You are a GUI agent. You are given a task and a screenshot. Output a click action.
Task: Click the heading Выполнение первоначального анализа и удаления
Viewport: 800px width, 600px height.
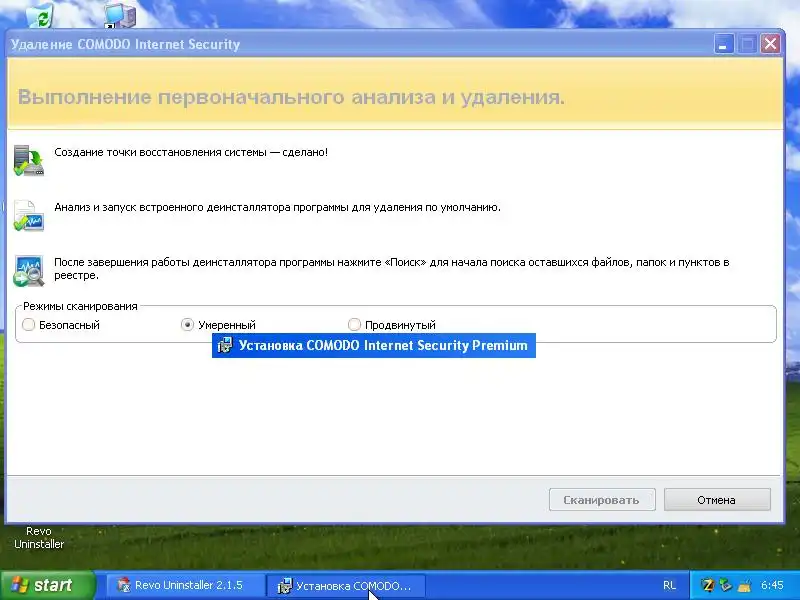(291, 97)
